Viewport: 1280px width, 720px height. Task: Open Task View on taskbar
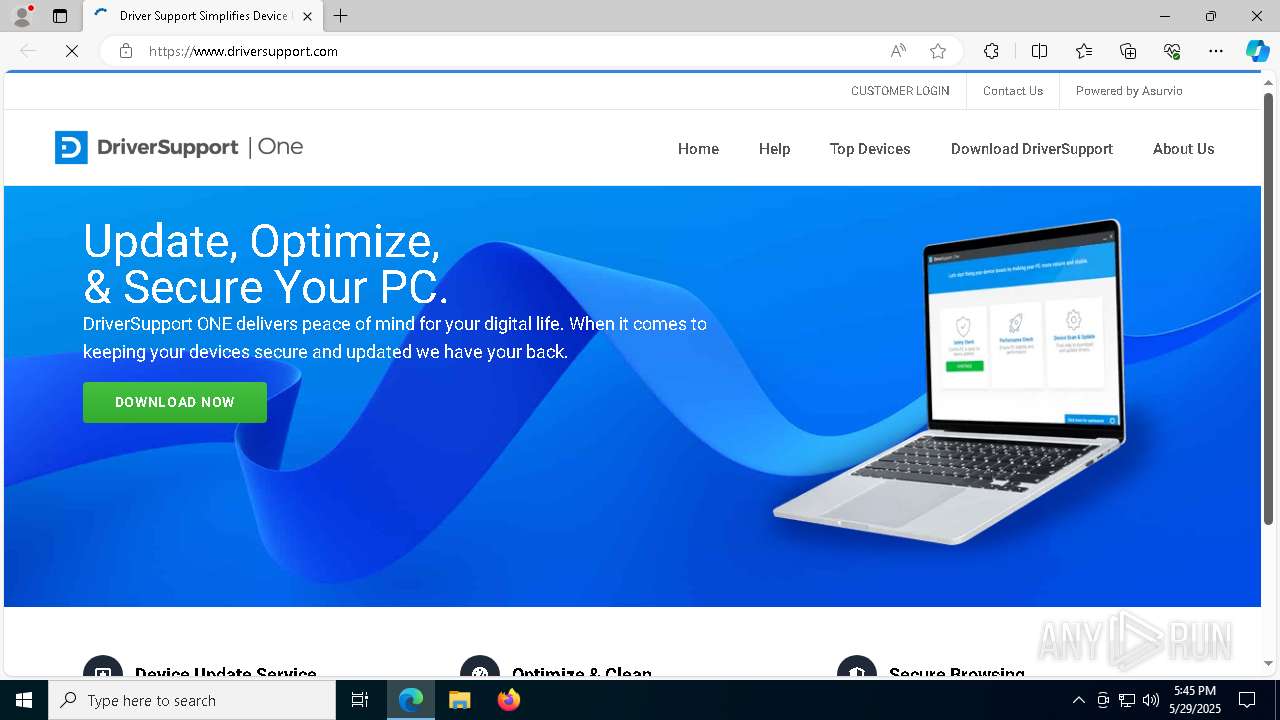coord(360,700)
